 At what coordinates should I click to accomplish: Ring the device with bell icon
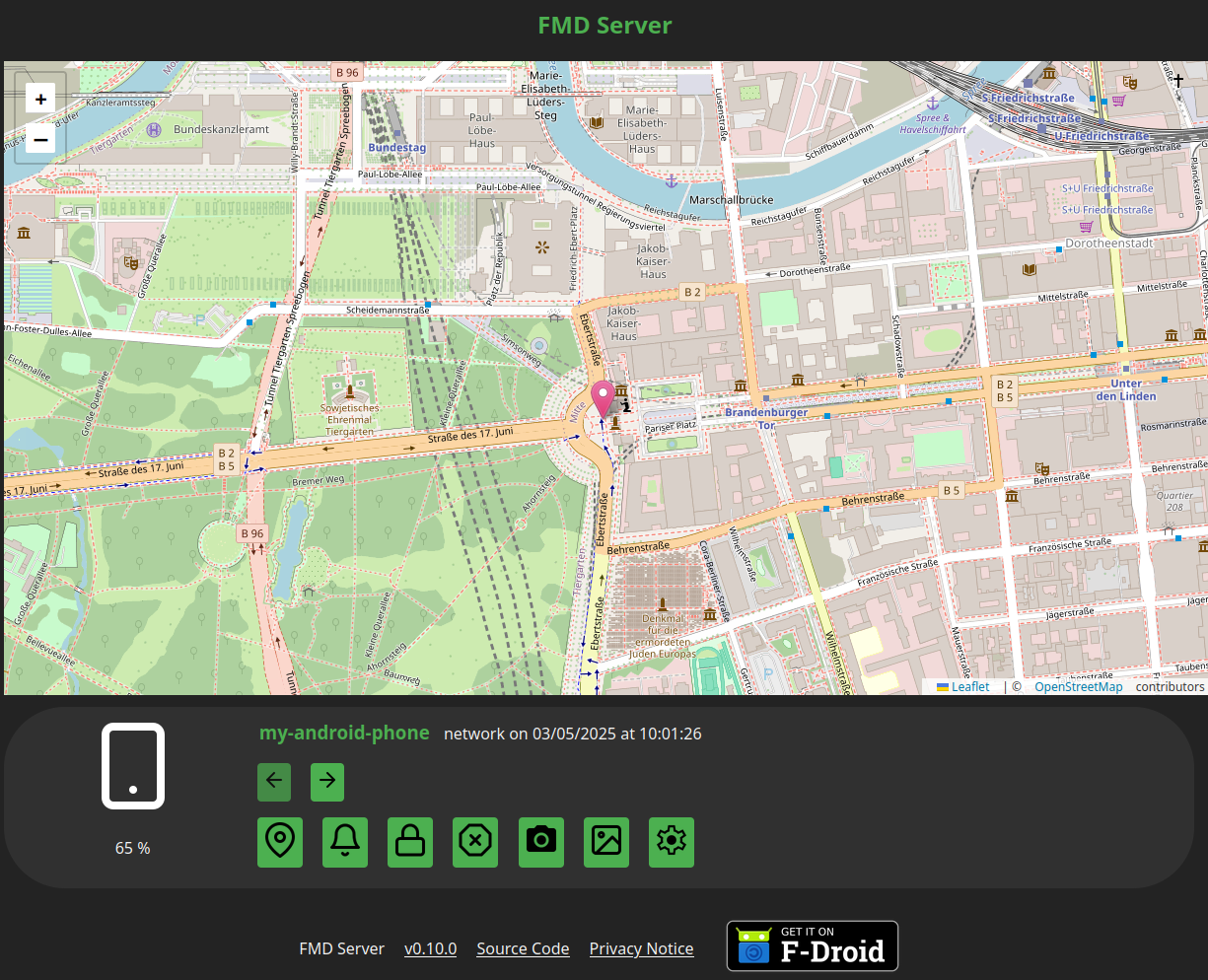coord(345,842)
